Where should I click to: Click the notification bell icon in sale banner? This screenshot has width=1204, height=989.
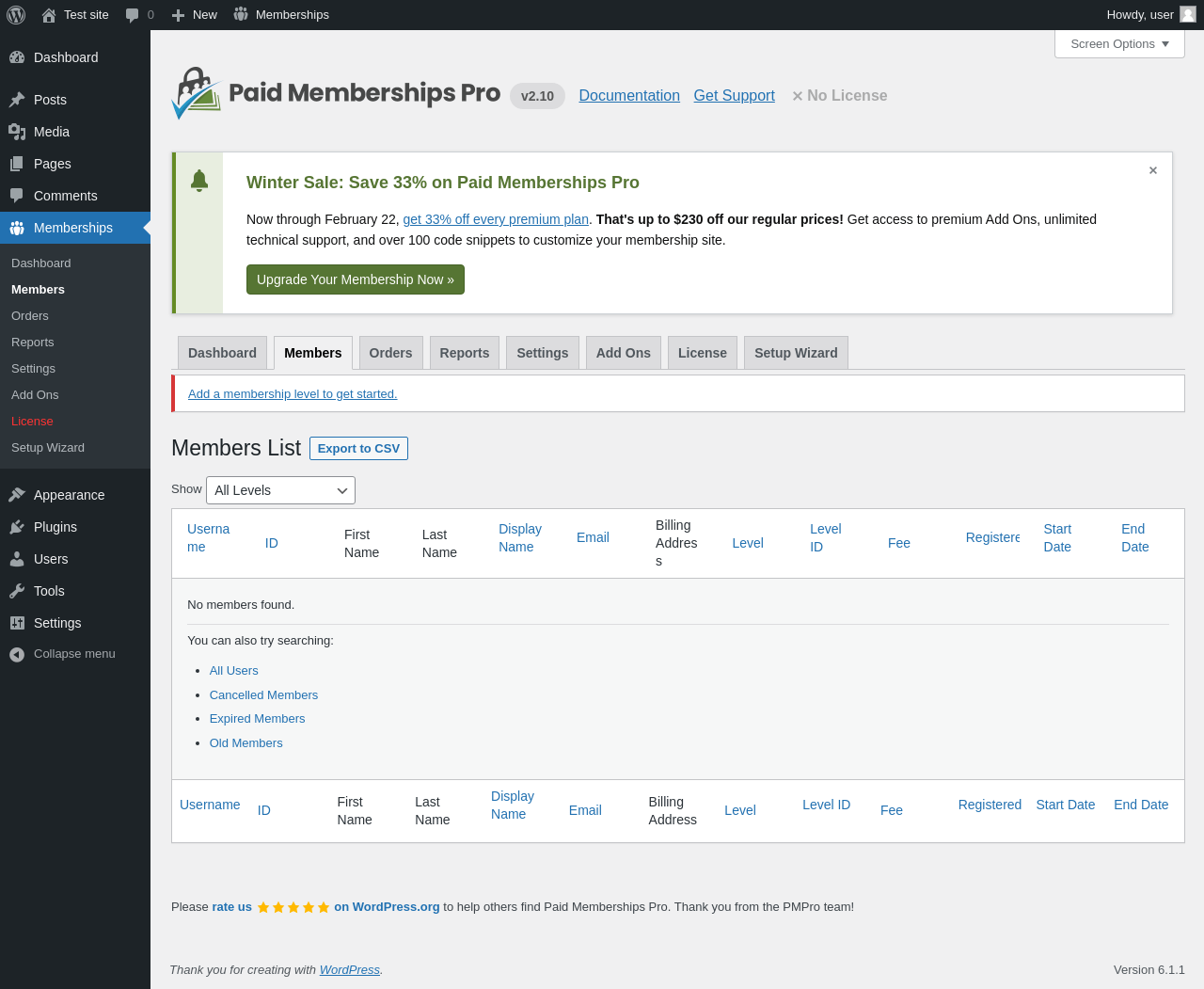click(x=199, y=181)
